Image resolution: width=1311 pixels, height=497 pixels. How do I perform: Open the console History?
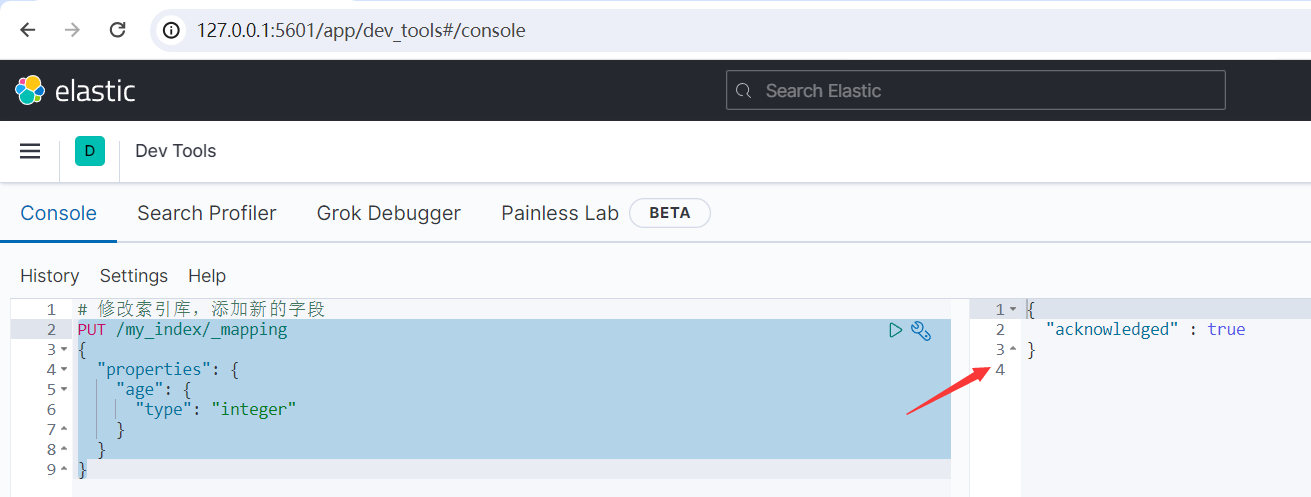[x=49, y=276]
